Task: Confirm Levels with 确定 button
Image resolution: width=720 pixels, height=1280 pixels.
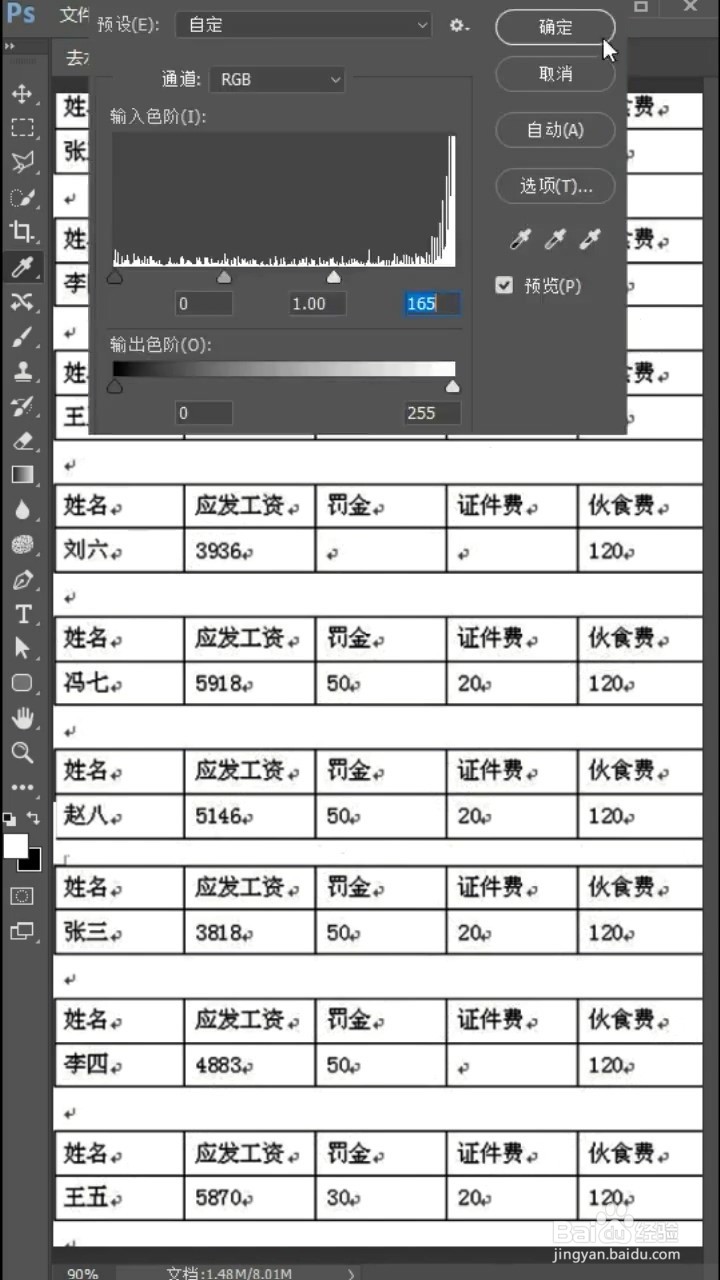Action: (555, 27)
